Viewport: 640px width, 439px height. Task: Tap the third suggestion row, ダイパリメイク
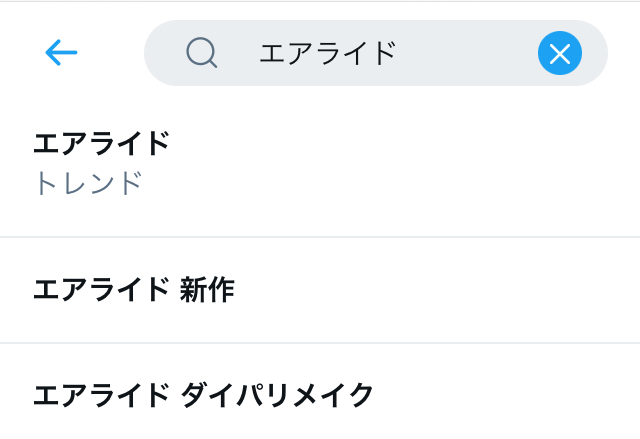click(x=320, y=395)
